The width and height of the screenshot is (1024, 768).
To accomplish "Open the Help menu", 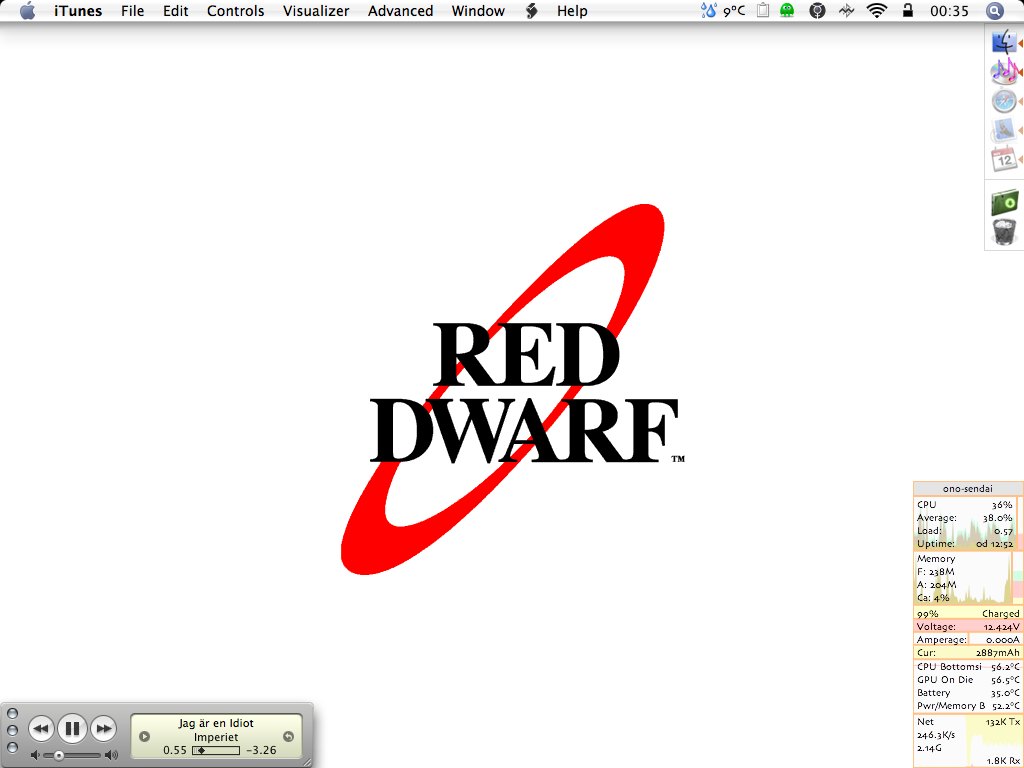I will (572, 11).
